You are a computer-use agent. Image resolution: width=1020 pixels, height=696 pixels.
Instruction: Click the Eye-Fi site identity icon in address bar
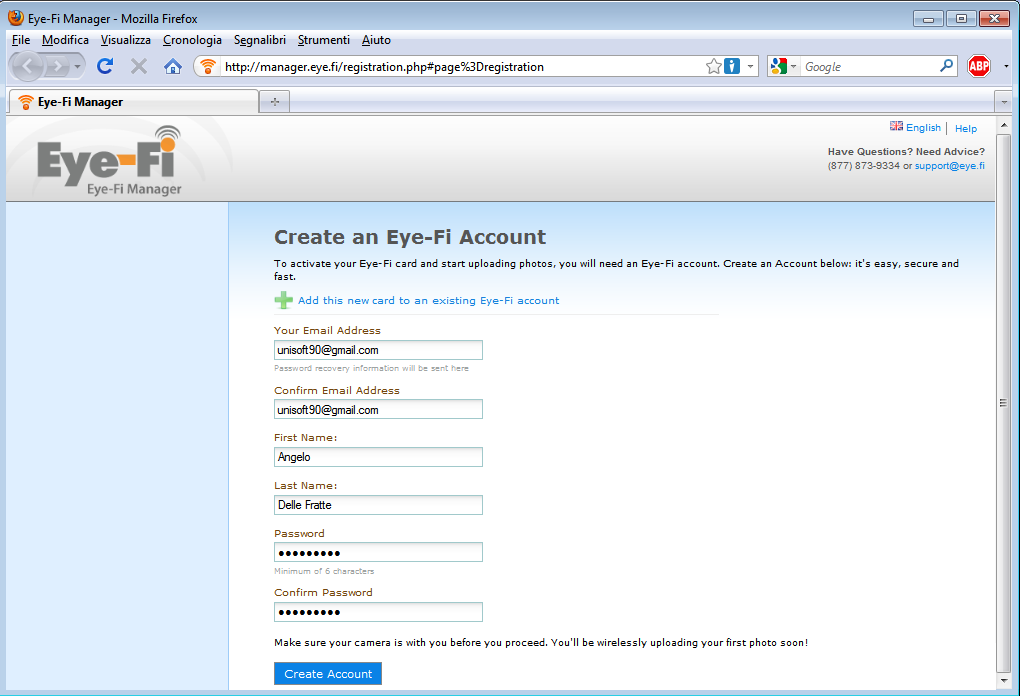click(x=208, y=66)
